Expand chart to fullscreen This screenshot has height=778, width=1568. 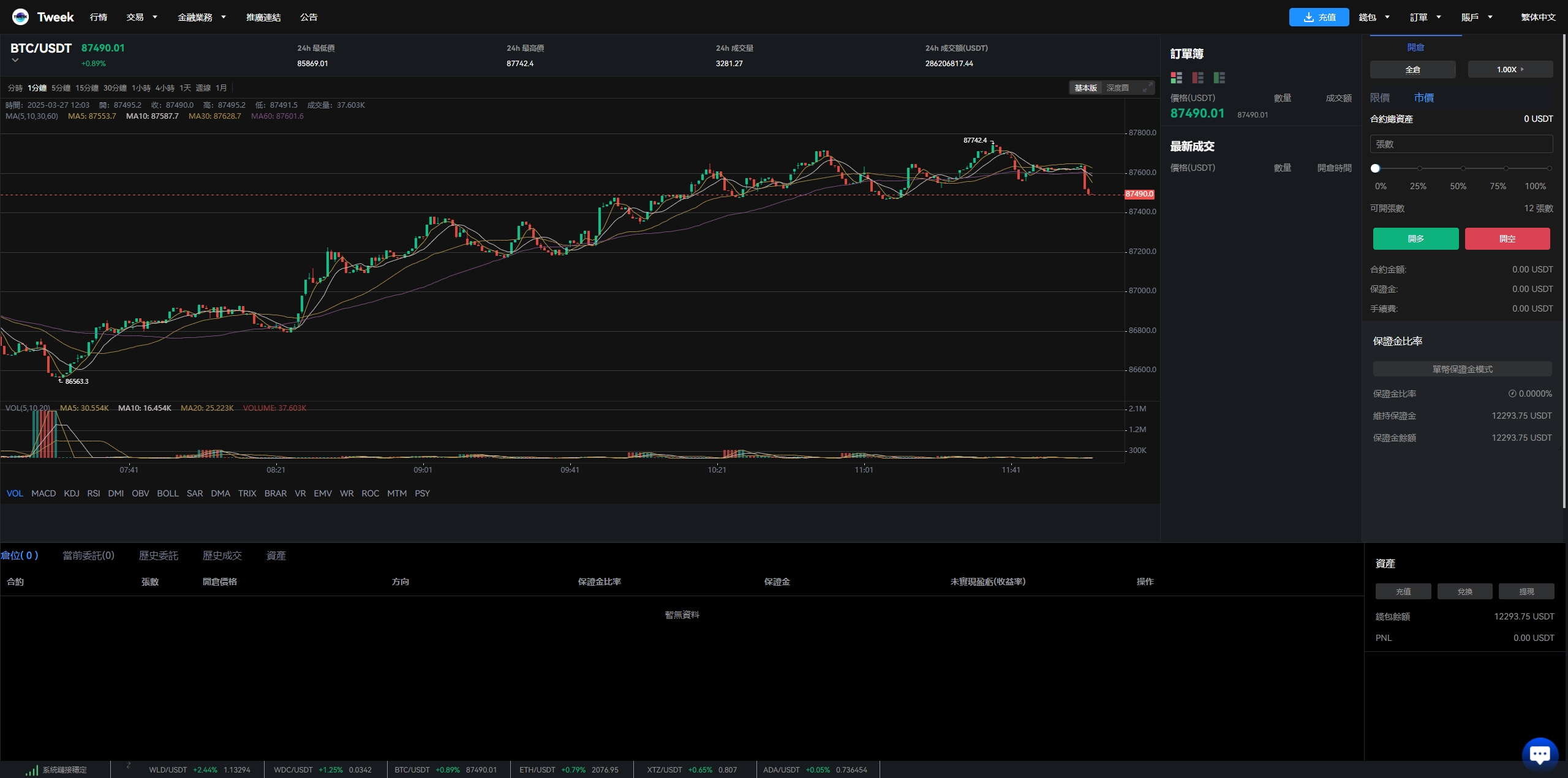(1147, 88)
